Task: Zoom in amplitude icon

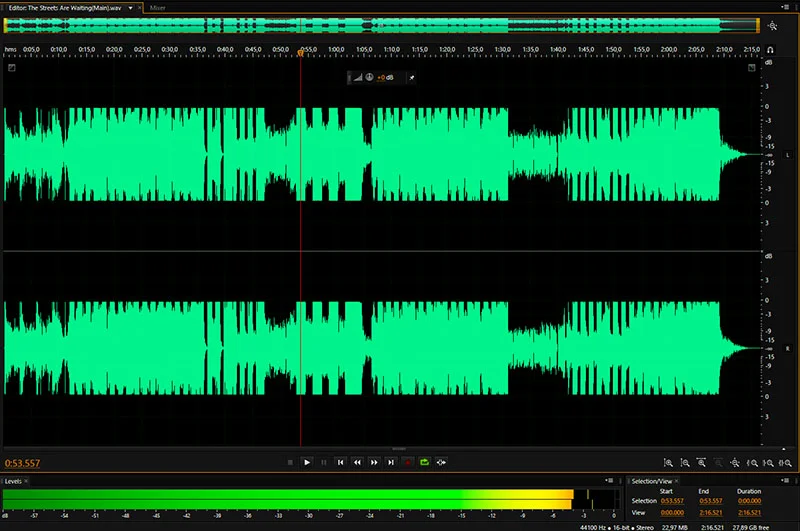Action: coord(668,463)
